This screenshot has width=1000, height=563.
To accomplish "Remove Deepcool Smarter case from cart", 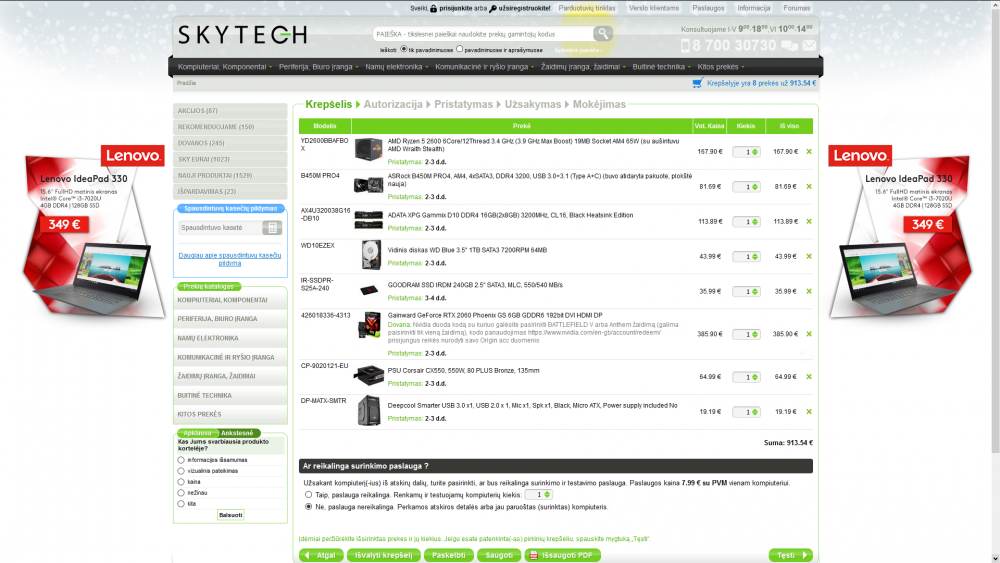I will click(x=809, y=412).
